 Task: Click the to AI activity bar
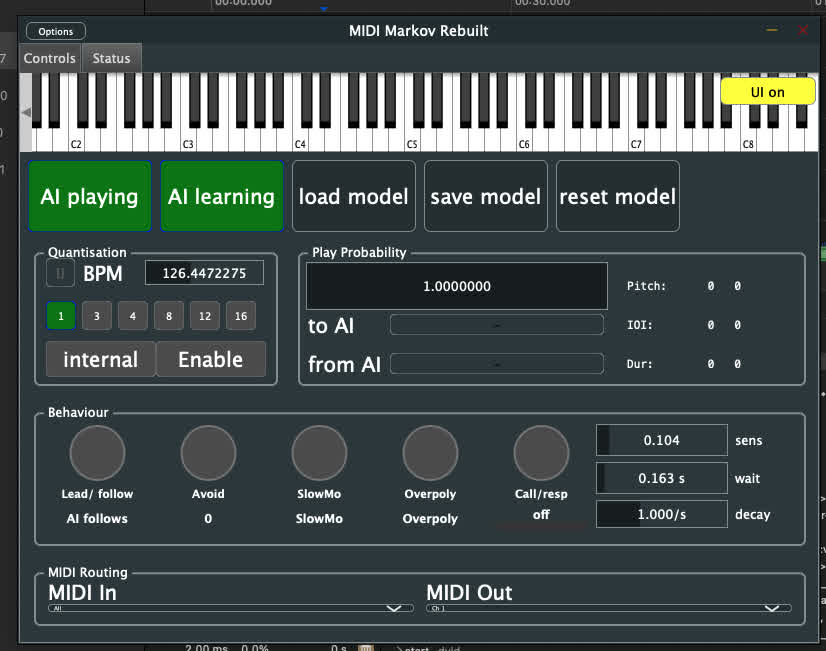point(497,325)
